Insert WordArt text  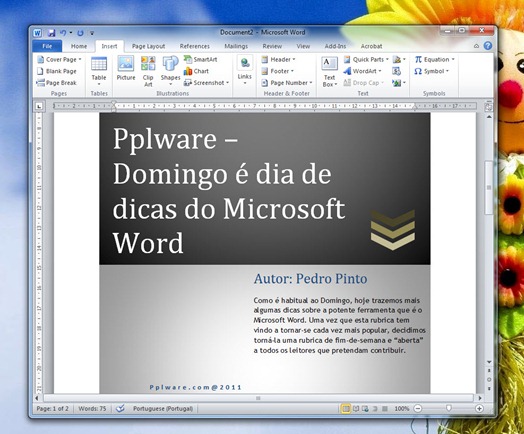tap(363, 71)
